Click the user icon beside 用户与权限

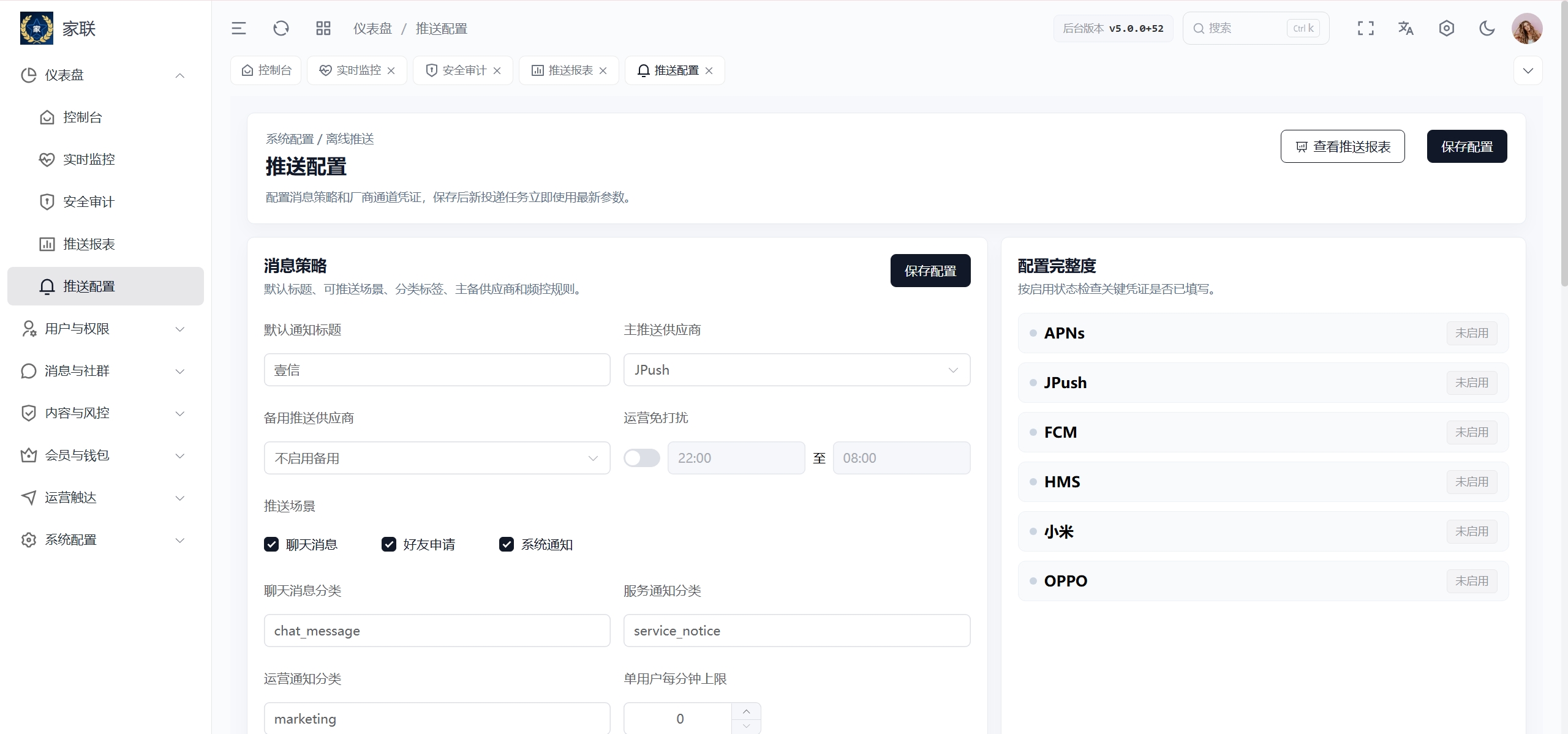[x=29, y=329]
